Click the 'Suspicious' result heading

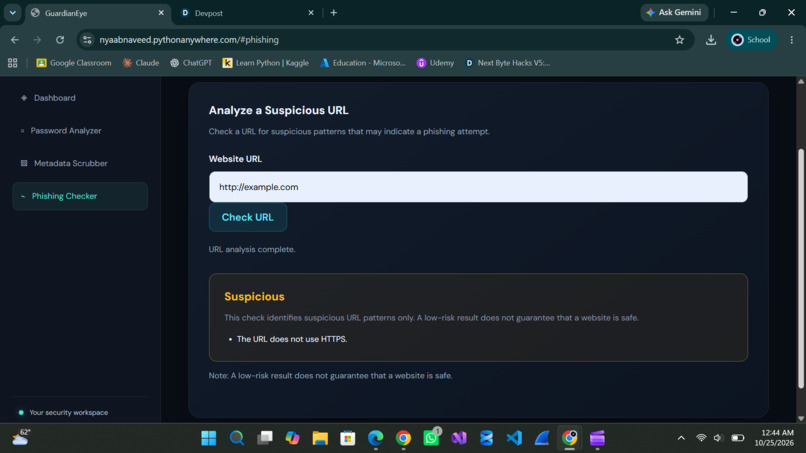pos(254,297)
